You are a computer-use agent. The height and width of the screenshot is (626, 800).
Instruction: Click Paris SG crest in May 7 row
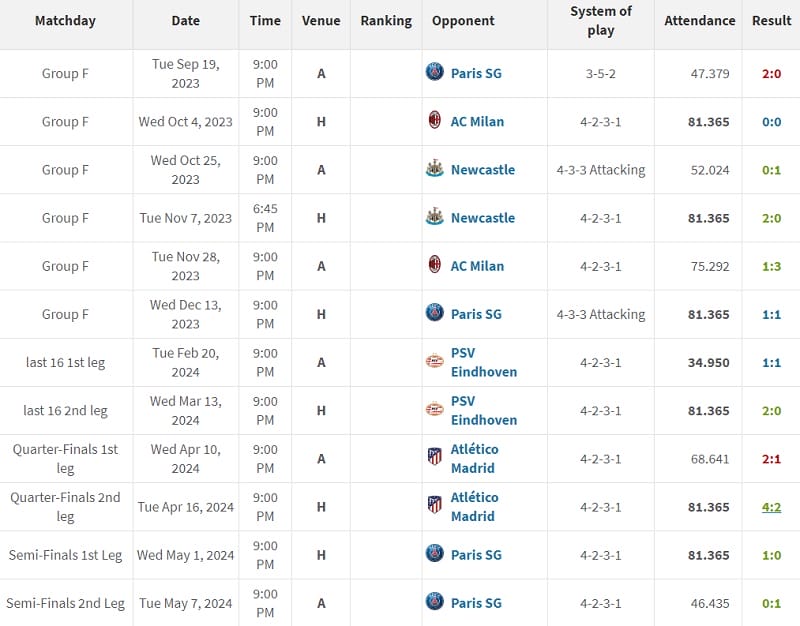click(434, 603)
